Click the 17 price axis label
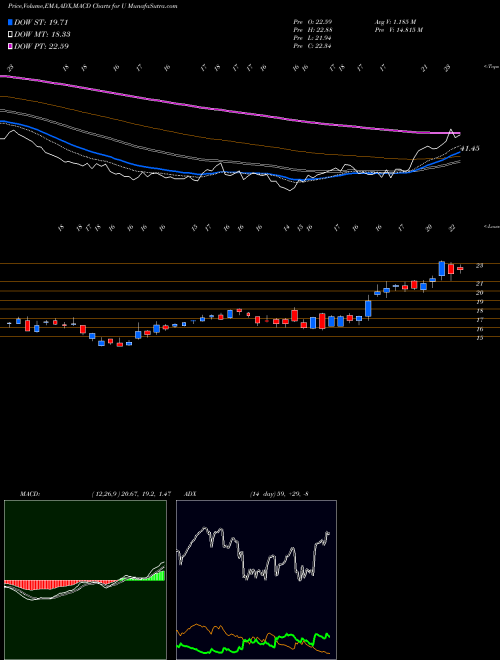The height and width of the screenshot is (660, 500). point(479,320)
